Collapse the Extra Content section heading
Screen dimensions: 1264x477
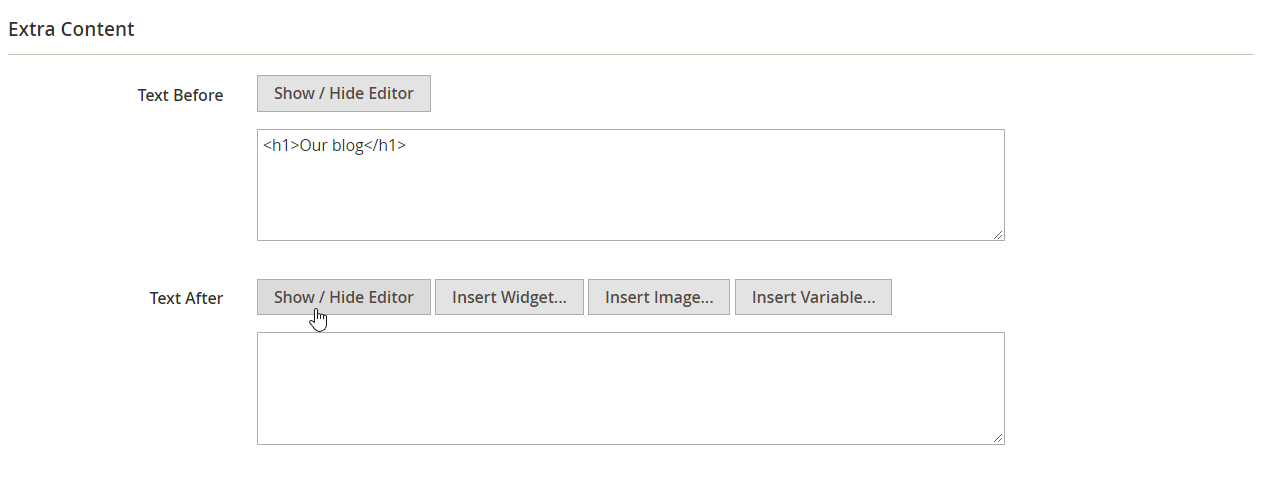tap(71, 29)
